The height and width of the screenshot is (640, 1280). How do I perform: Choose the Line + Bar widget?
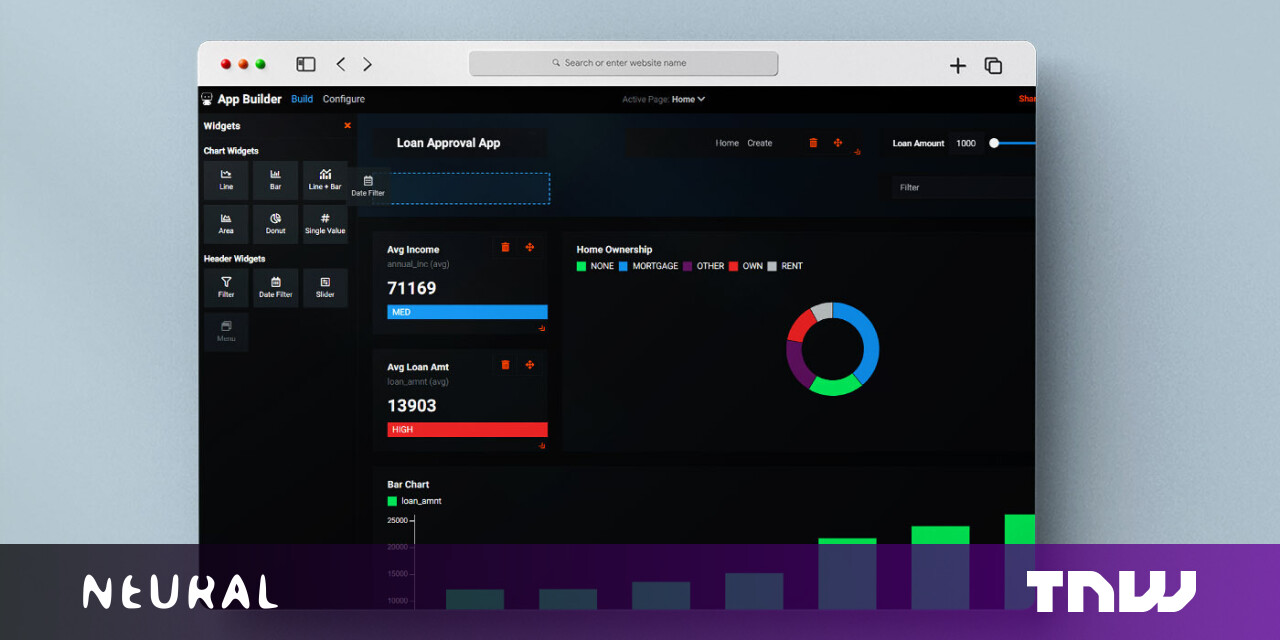point(325,180)
